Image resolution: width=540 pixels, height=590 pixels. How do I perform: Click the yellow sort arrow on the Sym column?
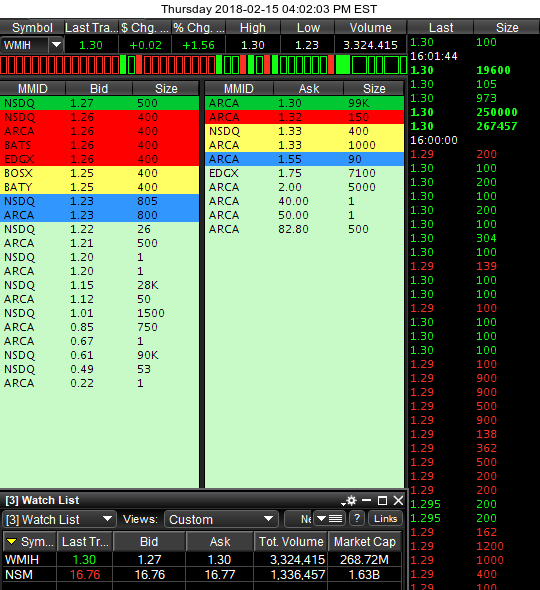click(x=12, y=541)
